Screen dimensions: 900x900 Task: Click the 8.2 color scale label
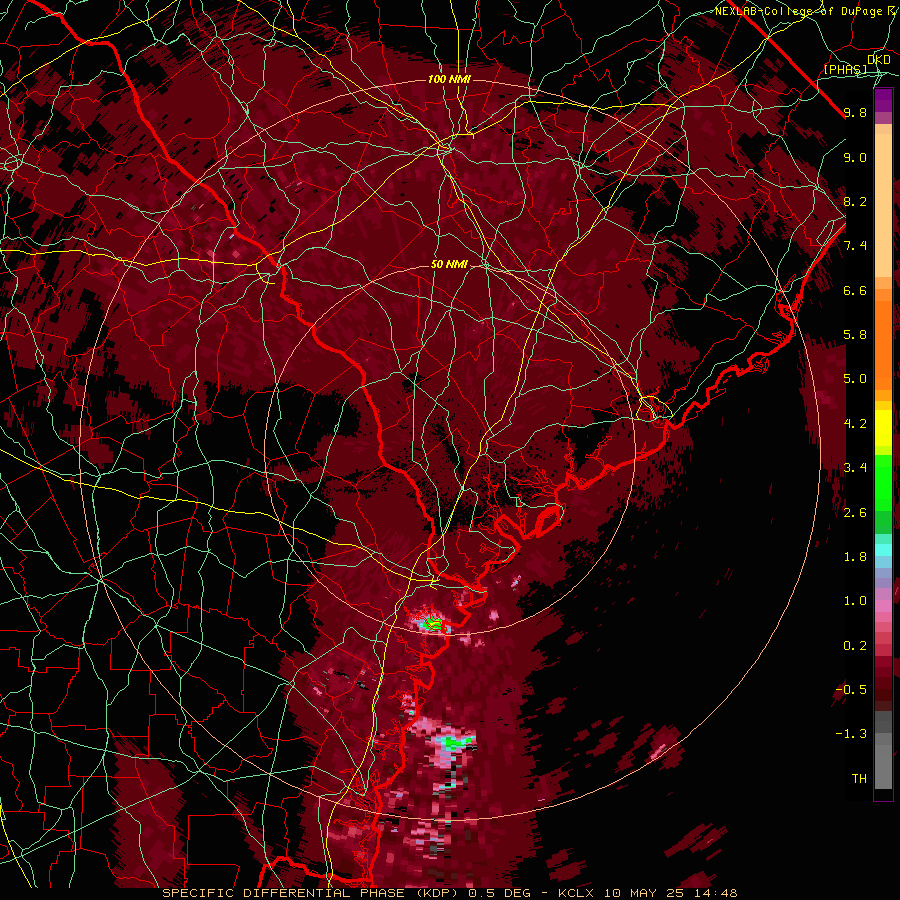click(855, 201)
